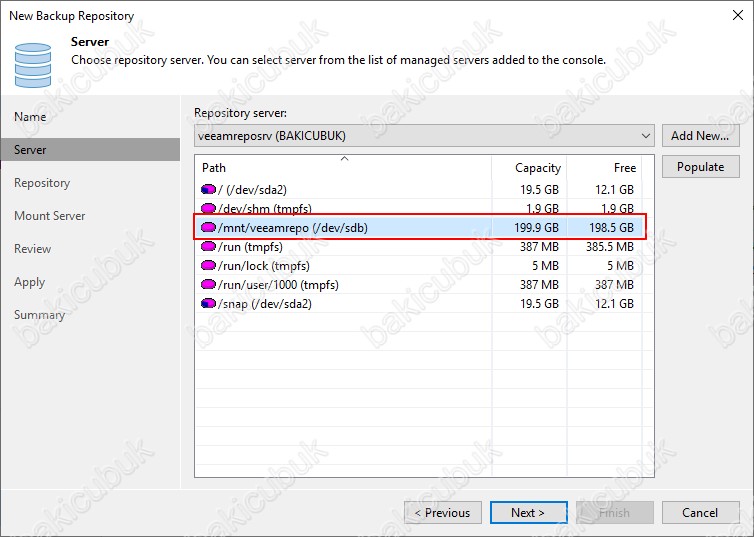
Task: Sort by the Capacity column header
Action: click(529, 168)
